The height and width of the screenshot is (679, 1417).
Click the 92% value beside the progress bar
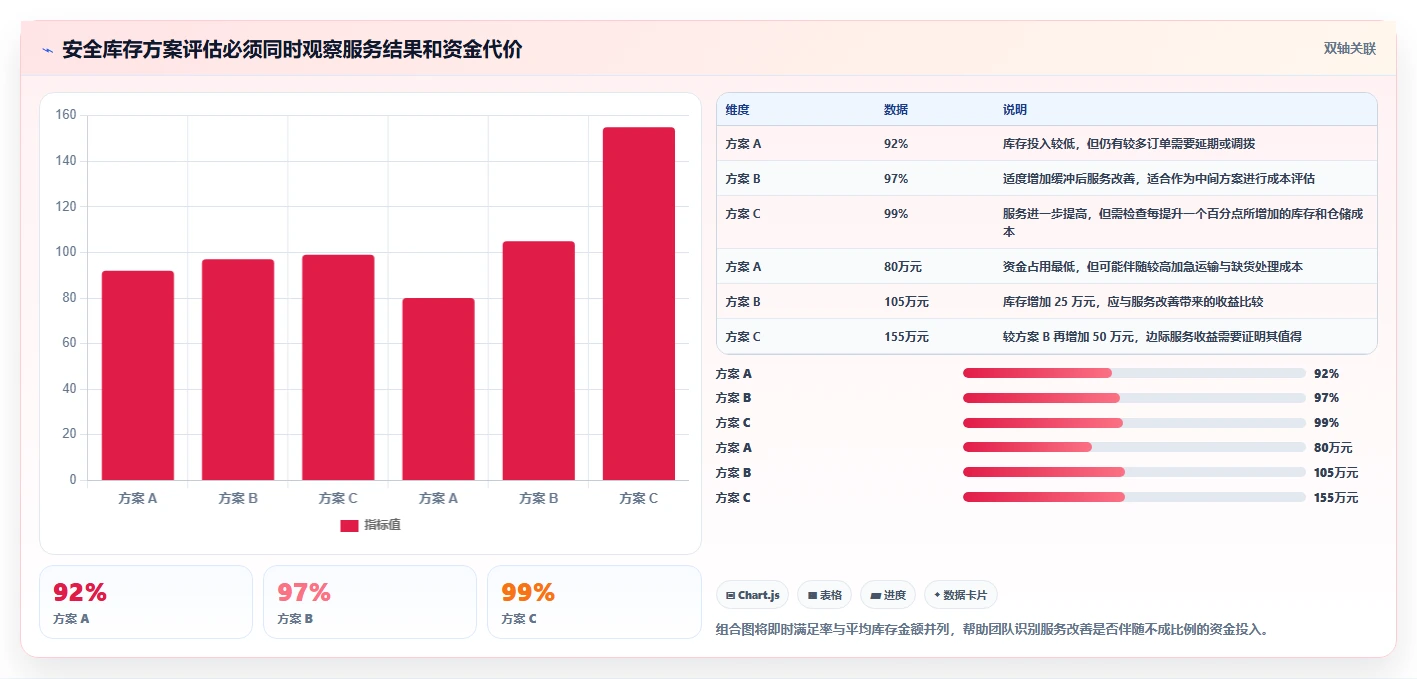[x=1326, y=374]
